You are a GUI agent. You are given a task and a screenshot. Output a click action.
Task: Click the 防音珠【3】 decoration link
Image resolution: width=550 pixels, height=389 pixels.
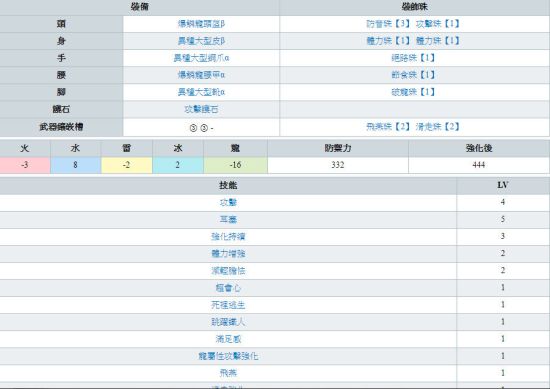pyautogui.click(x=388, y=24)
